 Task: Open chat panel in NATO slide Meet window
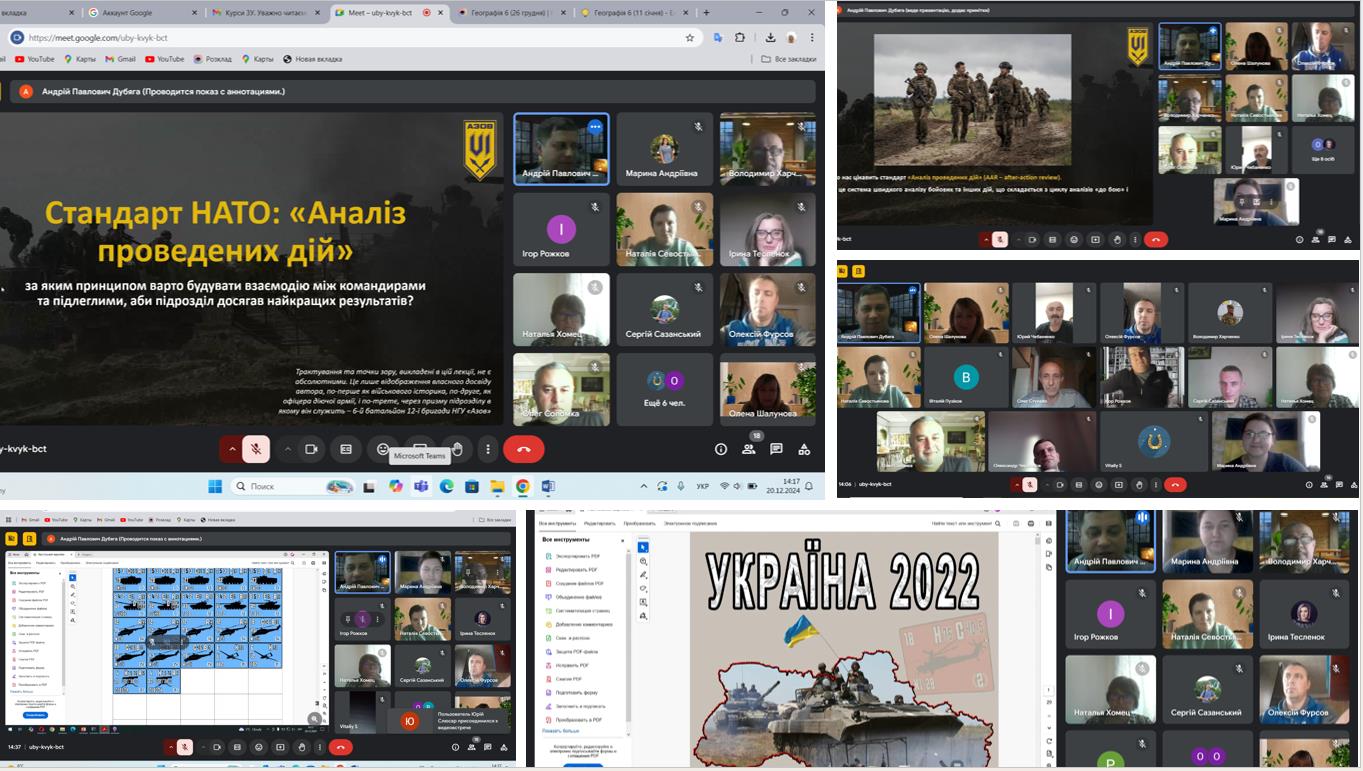[x=776, y=449]
